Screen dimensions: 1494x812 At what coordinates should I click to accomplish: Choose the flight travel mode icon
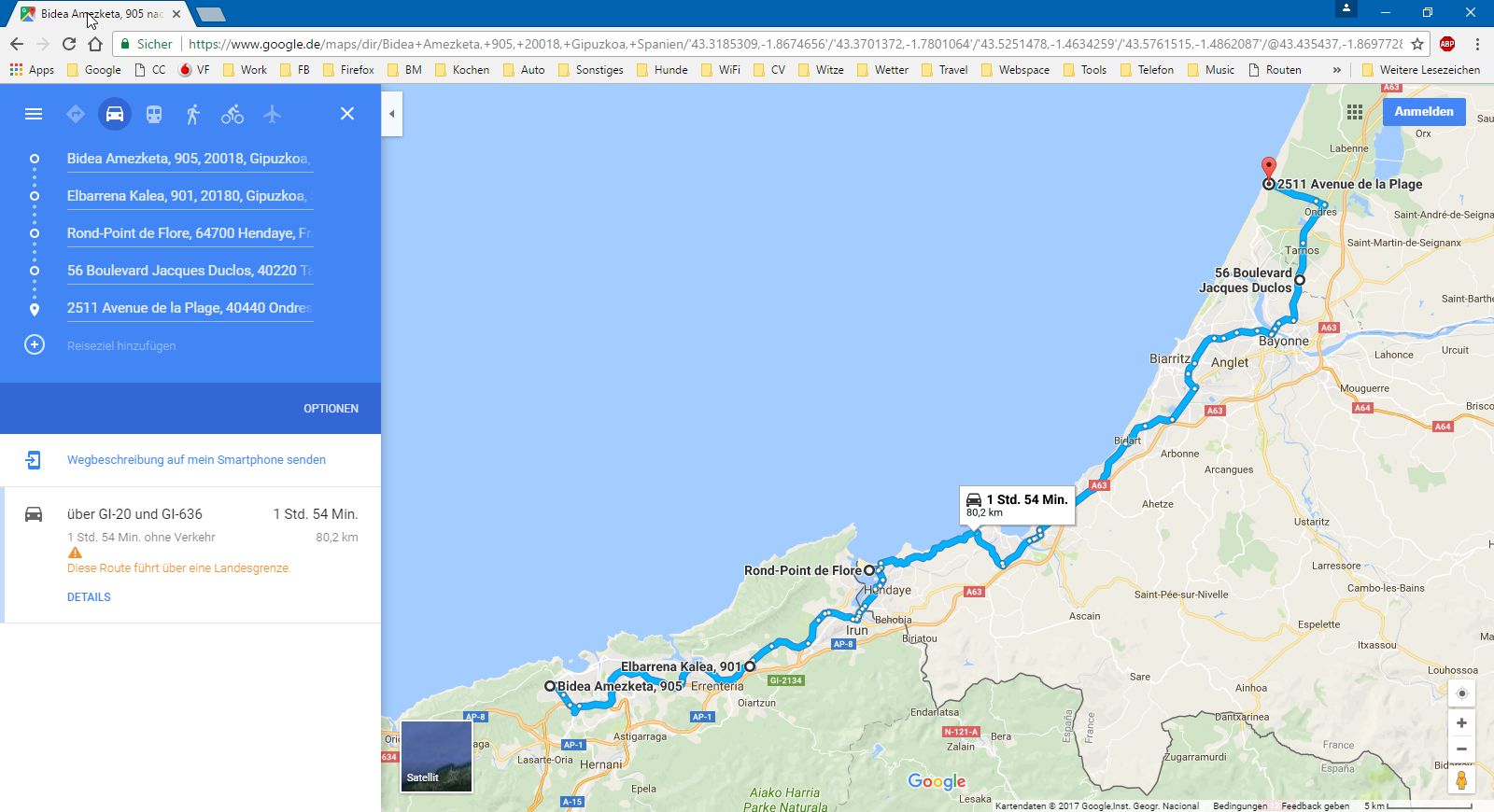click(272, 114)
